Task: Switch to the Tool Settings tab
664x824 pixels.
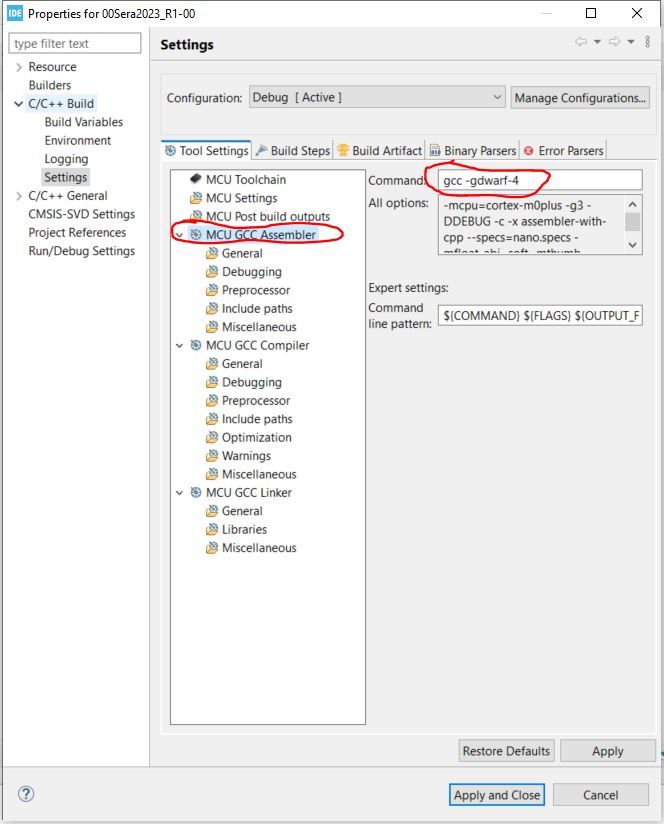Action: [206, 150]
